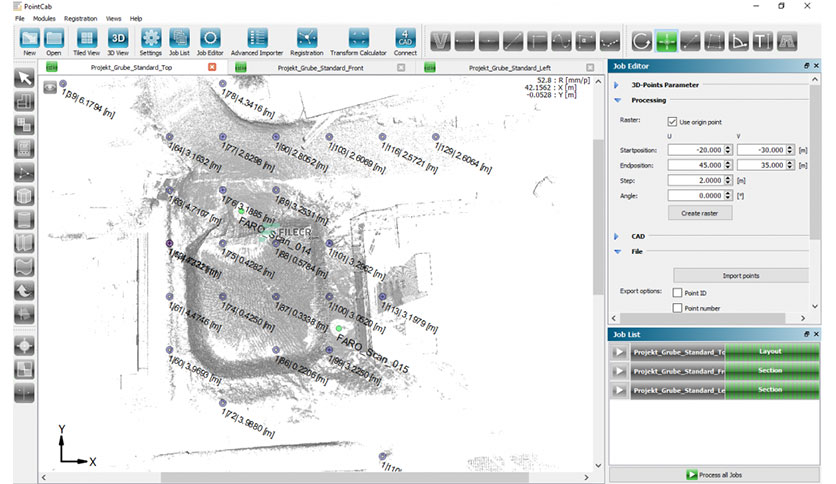Toggle the eye visibility icon in view
The height and width of the screenshot is (484, 836).
click(x=50, y=87)
